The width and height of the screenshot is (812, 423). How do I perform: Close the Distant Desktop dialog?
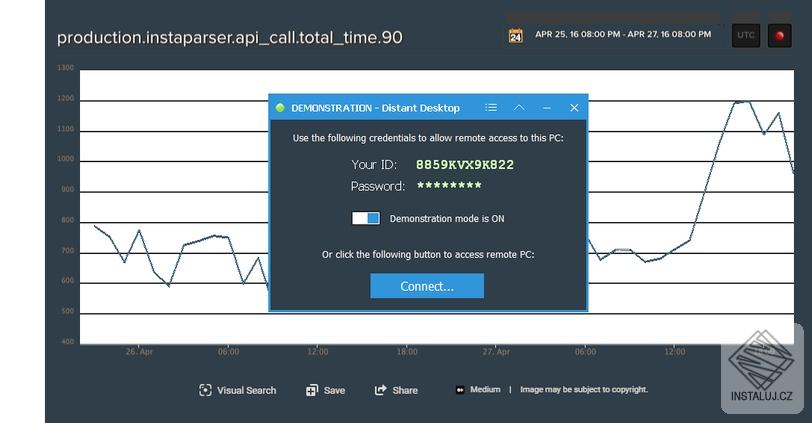pos(574,108)
